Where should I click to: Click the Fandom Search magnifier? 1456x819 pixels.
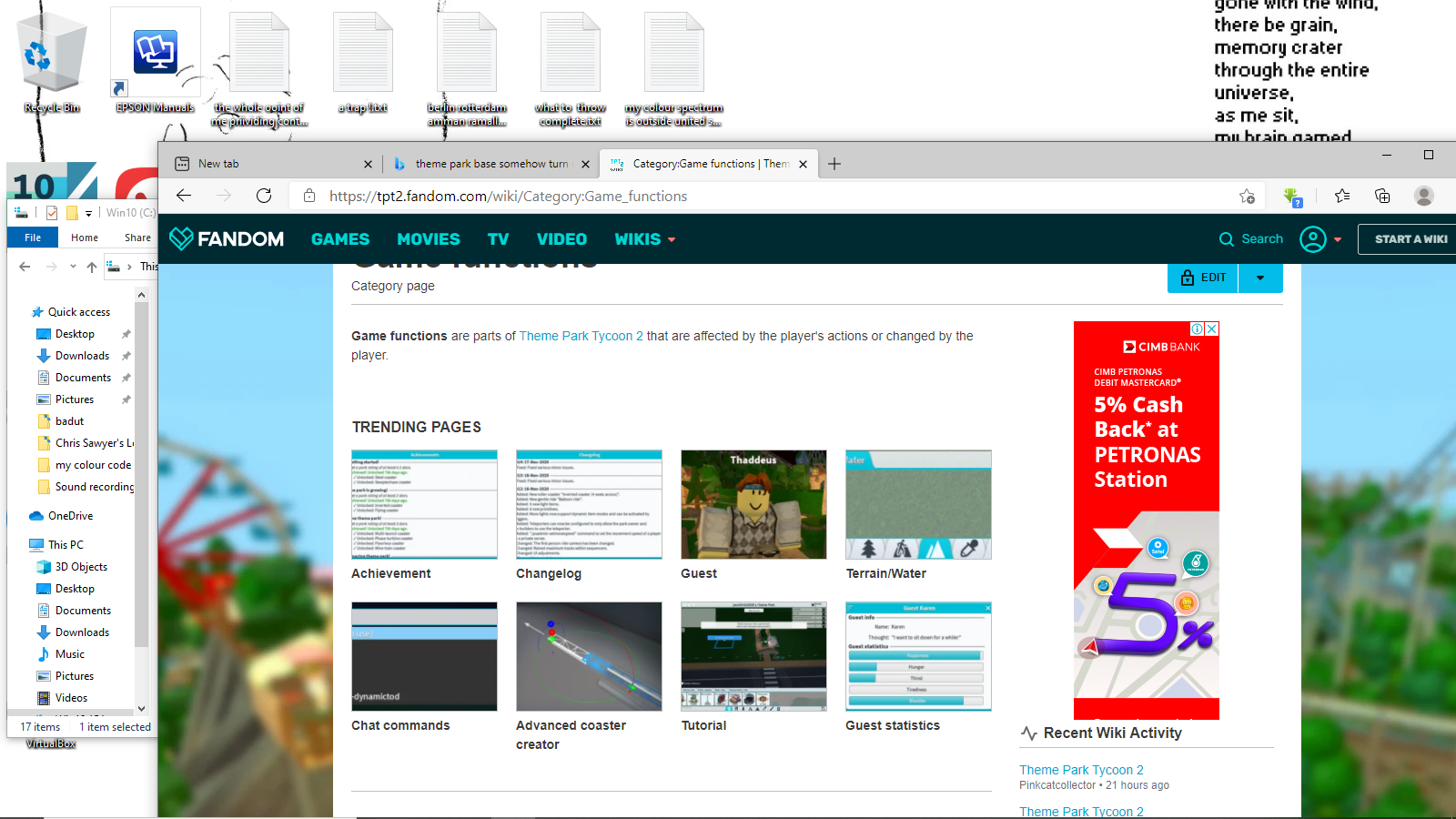[x=1227, y=239]
